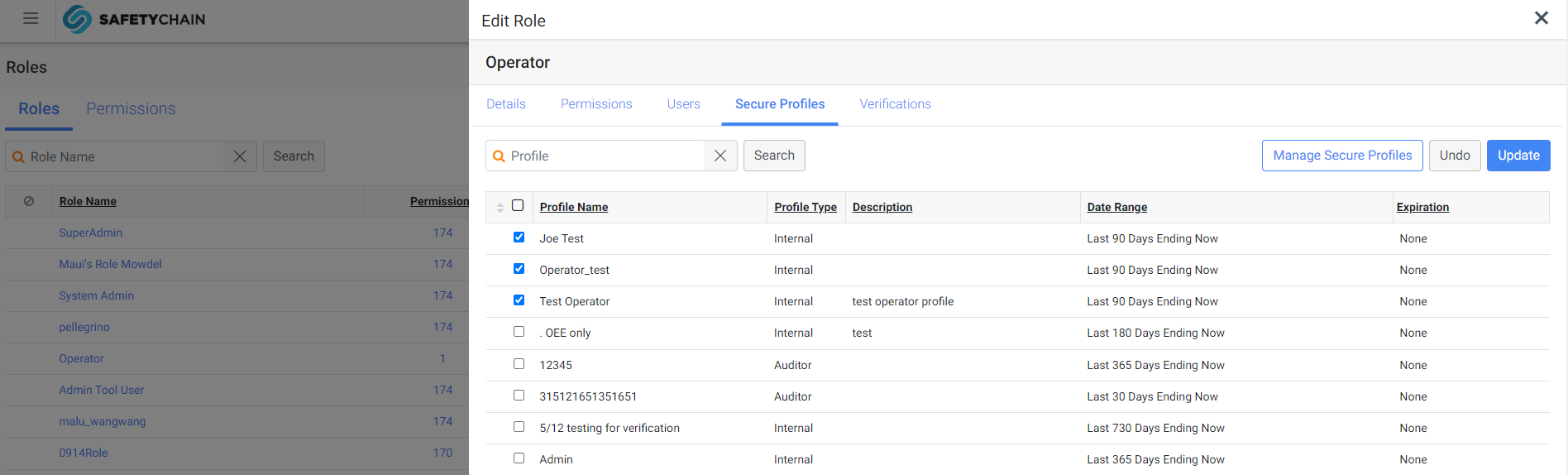Clear the Role Name search field
Viewport: 1568px width, 475px height.
click(240, 156)
